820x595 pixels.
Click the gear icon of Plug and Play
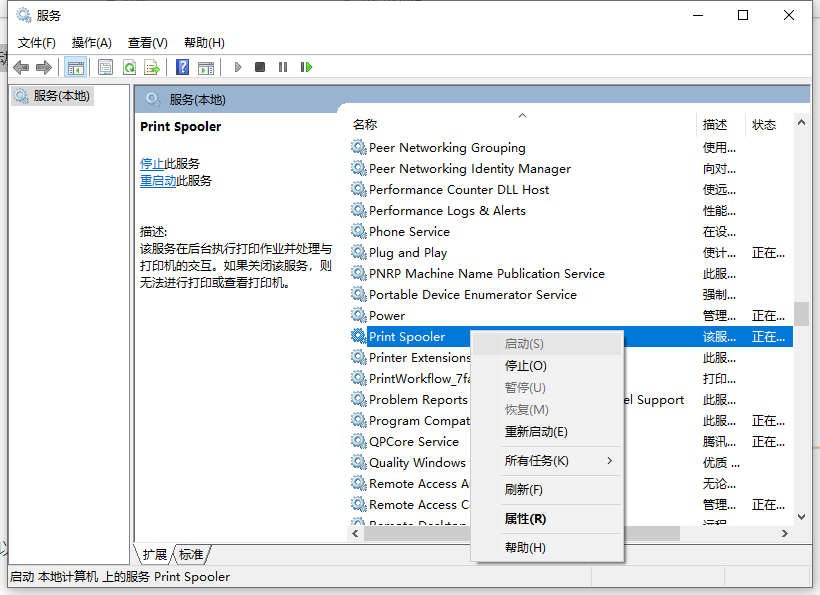[x=358, y=253]
